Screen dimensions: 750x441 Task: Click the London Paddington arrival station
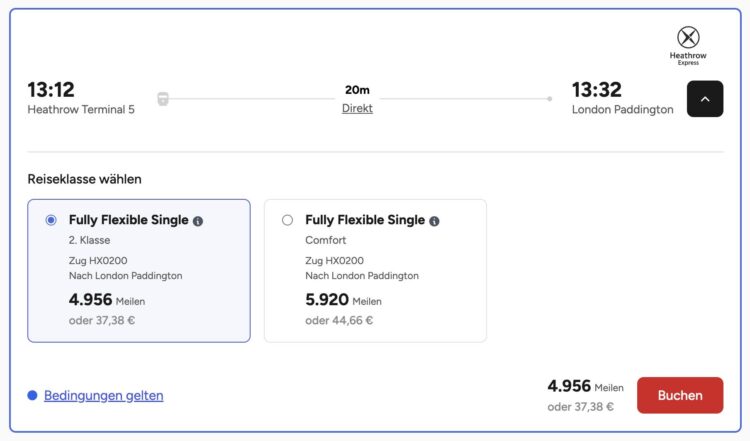click(622, 110)
